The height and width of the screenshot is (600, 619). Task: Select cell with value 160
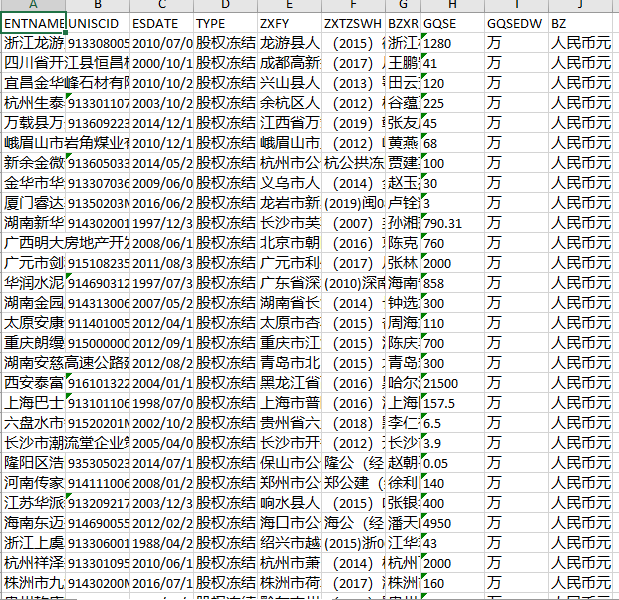click(453, 583)
